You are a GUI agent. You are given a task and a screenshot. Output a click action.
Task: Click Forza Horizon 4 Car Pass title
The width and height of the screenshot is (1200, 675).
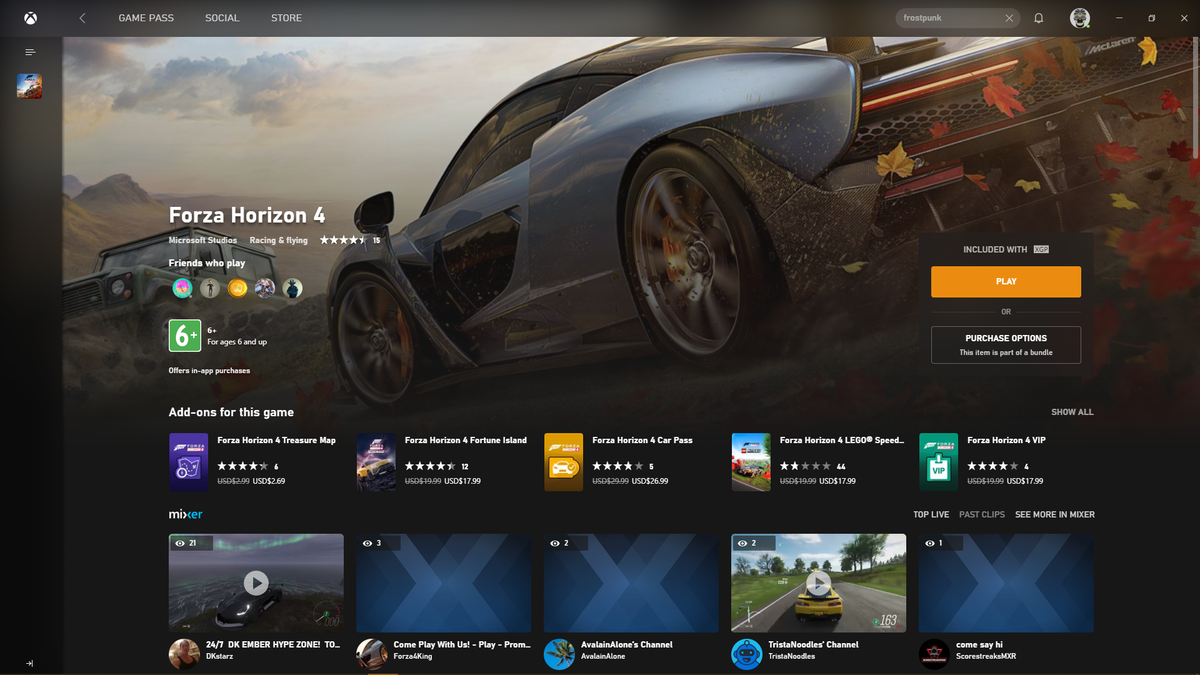coord(642,440)
